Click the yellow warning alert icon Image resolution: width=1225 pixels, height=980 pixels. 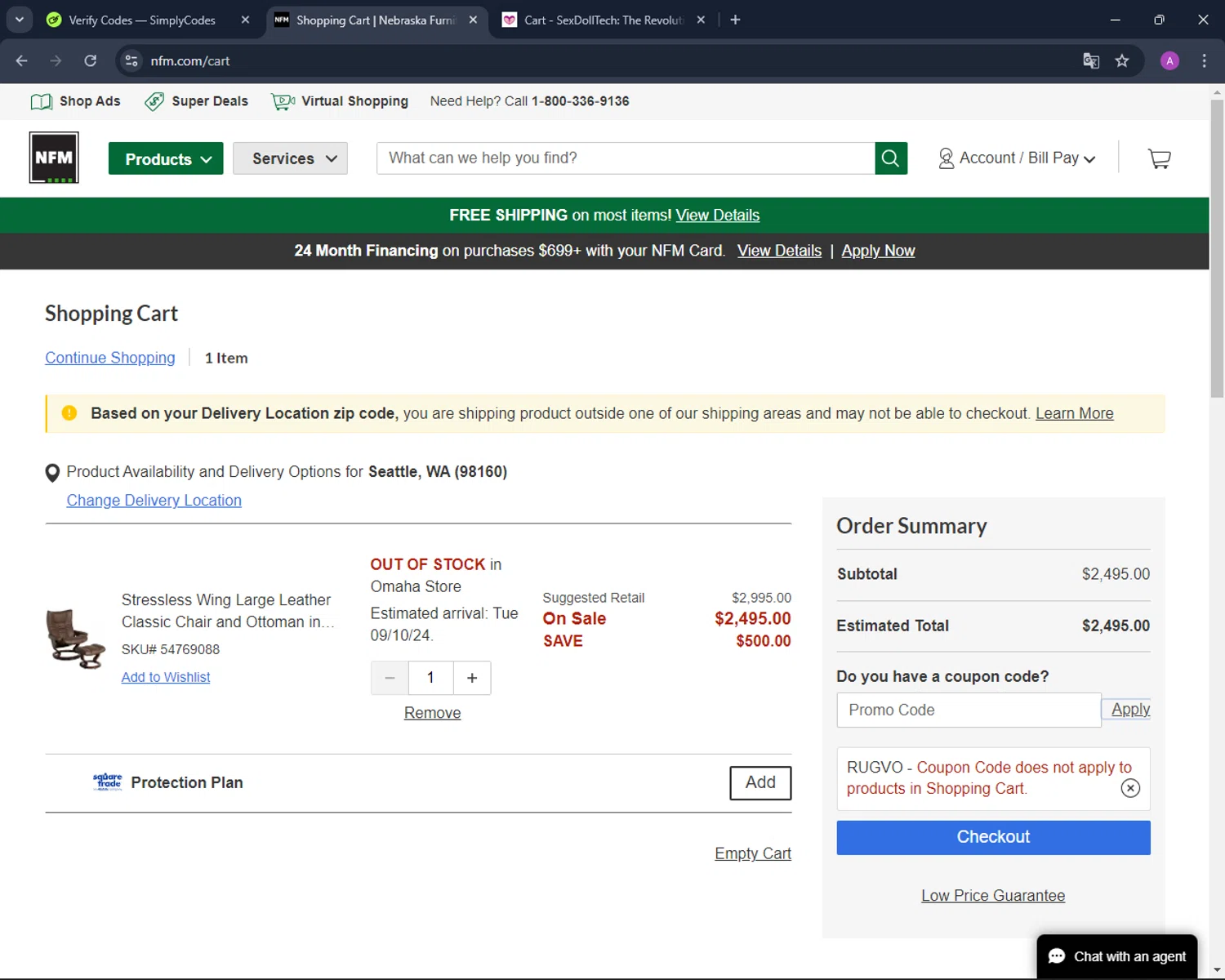(69, 413)
